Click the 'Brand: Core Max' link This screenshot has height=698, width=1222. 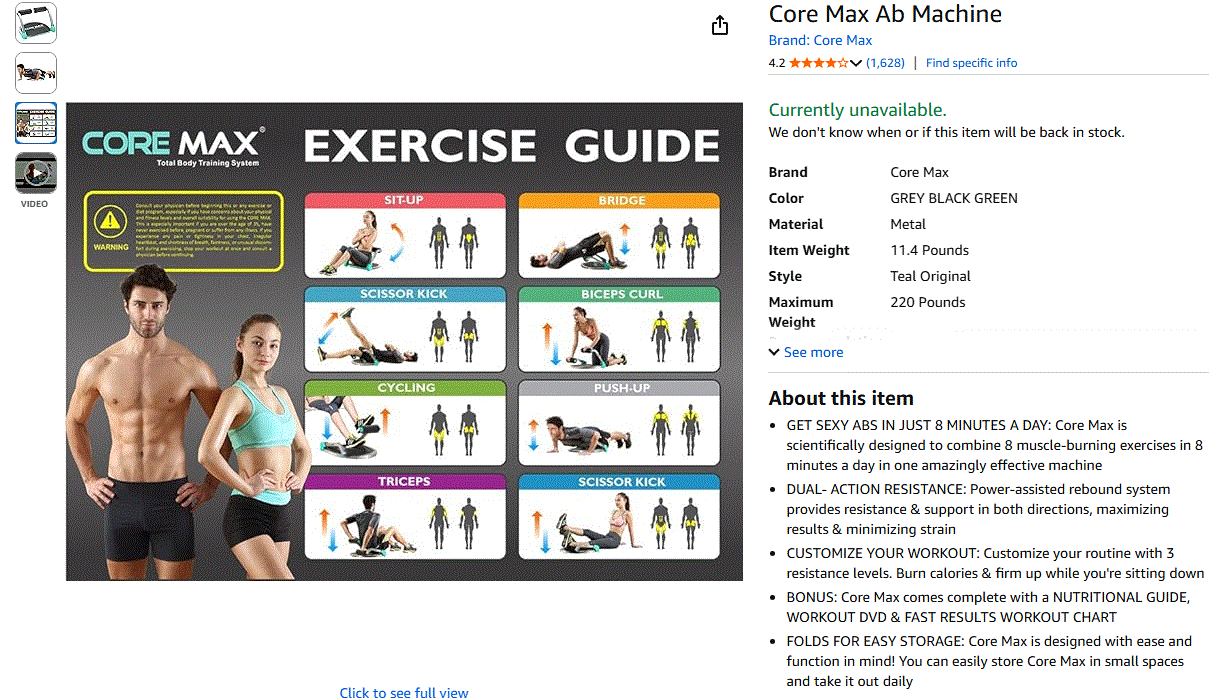click(x=820, y=40)
